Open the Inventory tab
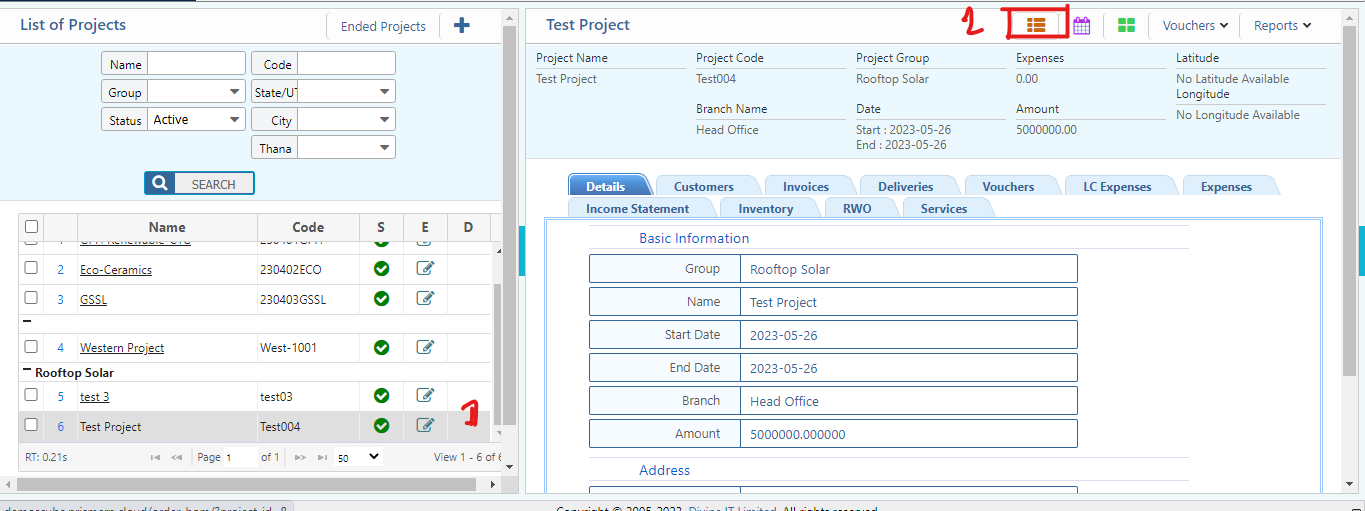 [x=766, y=208]
